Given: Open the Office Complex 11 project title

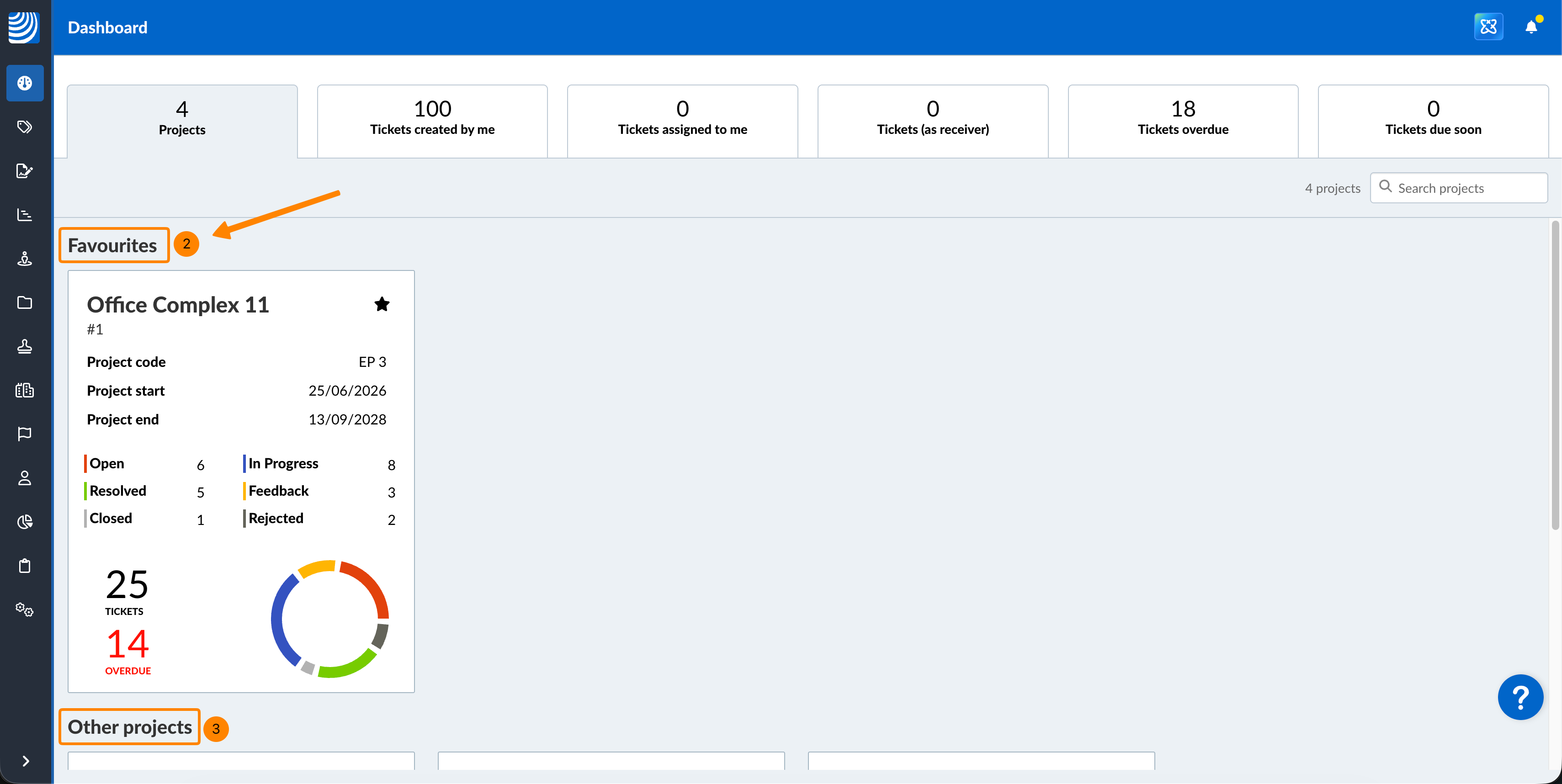Looking at the screenshot, I should pyautogui.click(x=178, y=305).
